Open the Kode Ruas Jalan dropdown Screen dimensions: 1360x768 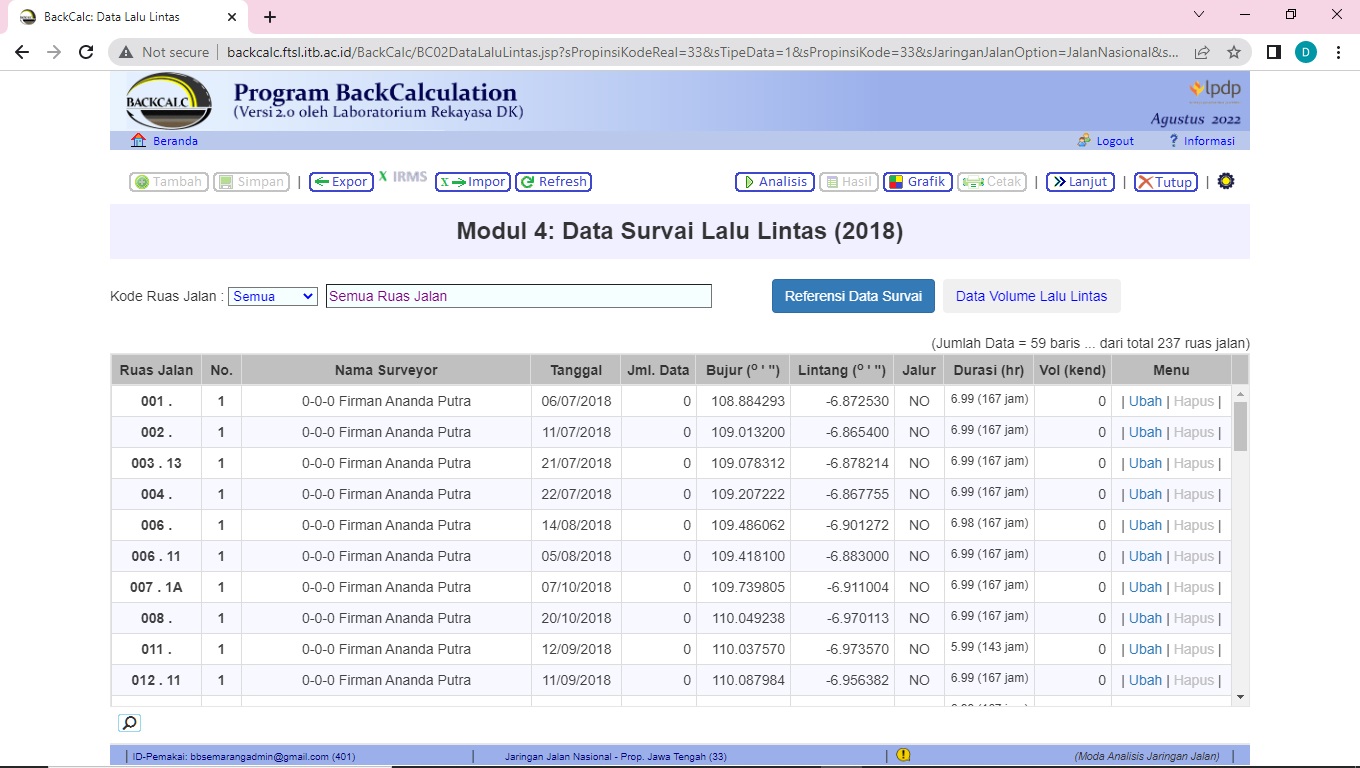coord(273,296)
